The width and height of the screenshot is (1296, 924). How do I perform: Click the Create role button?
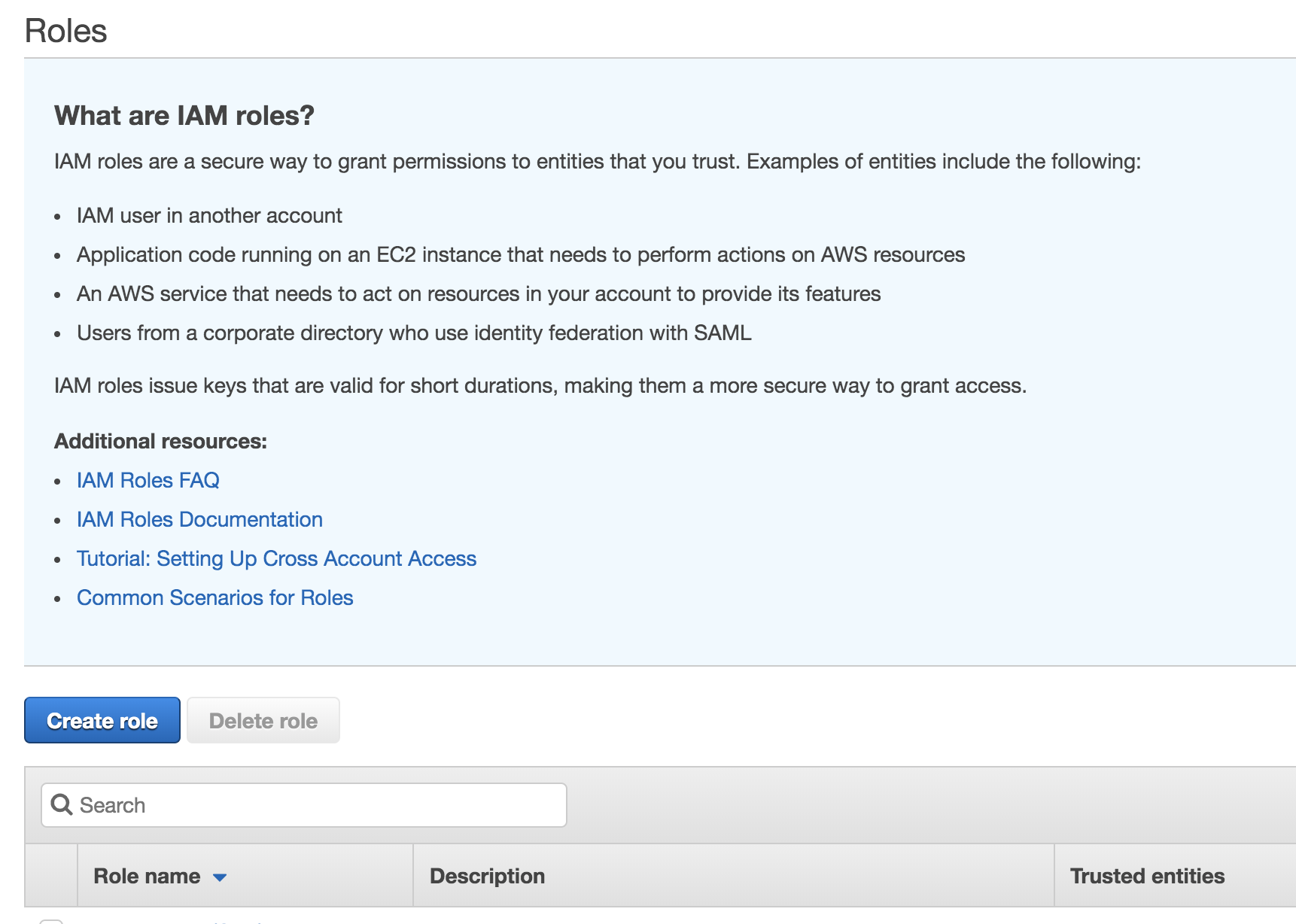102,720
